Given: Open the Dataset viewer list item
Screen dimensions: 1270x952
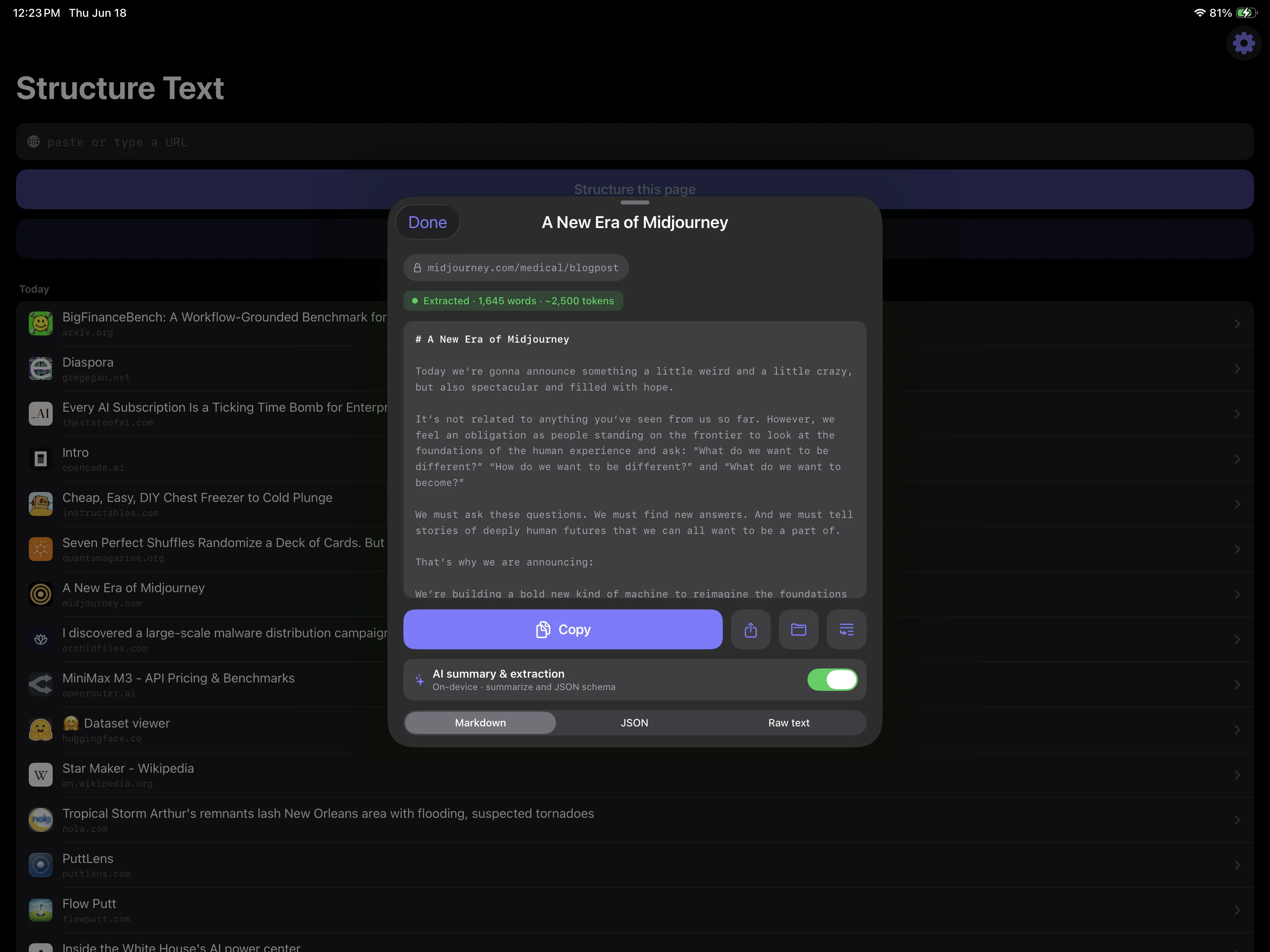Looking at the screenshot, I should [635, 730].
